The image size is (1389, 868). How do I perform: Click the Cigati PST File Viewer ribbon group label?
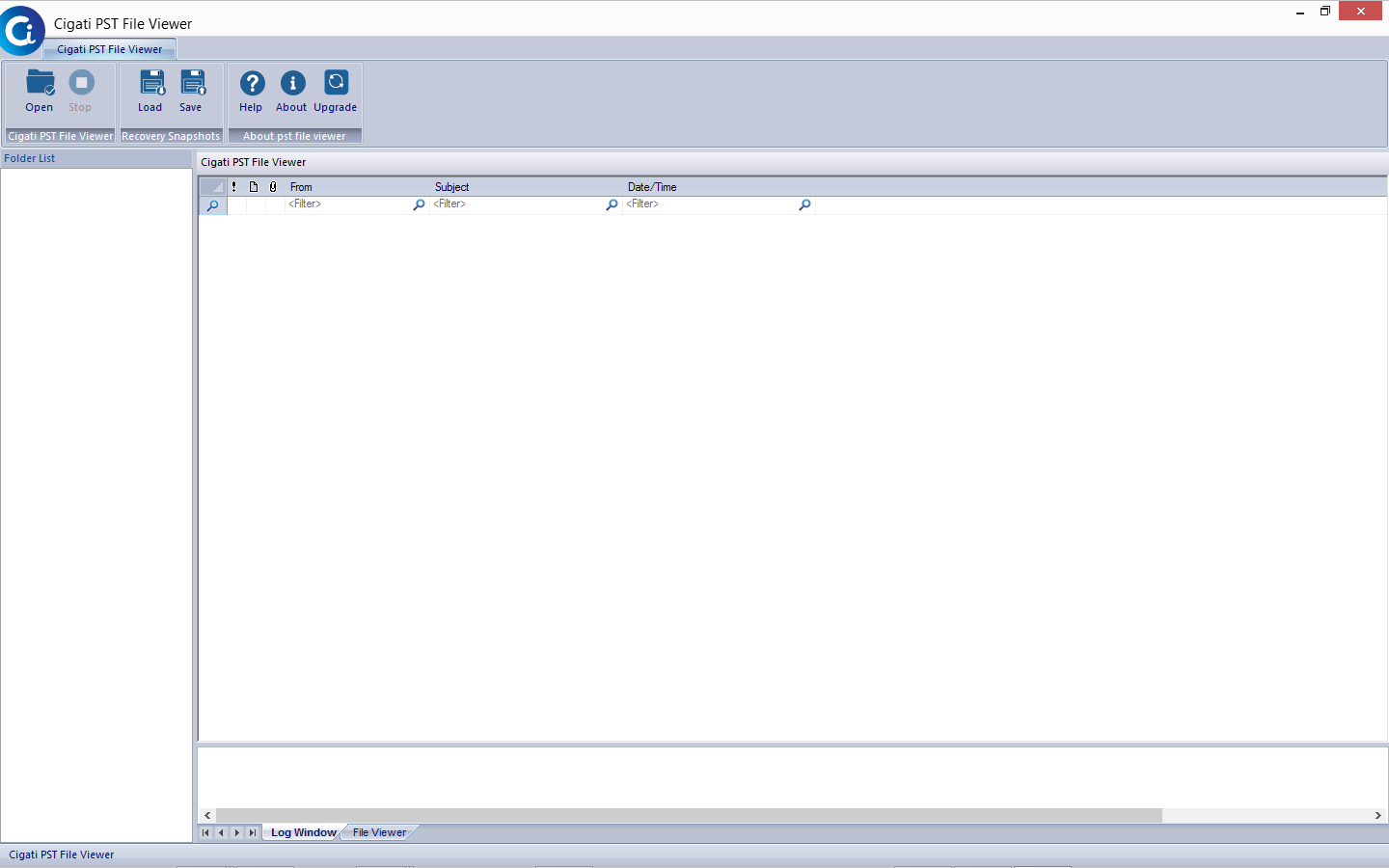60,136
